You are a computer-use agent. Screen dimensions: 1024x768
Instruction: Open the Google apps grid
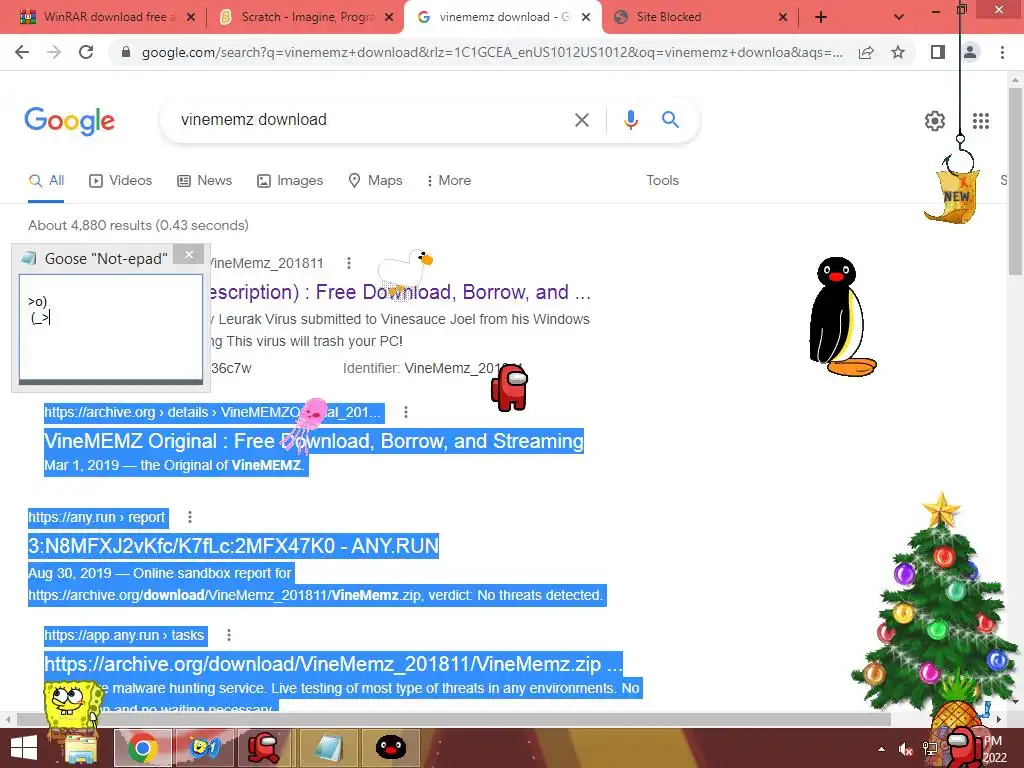981,121
